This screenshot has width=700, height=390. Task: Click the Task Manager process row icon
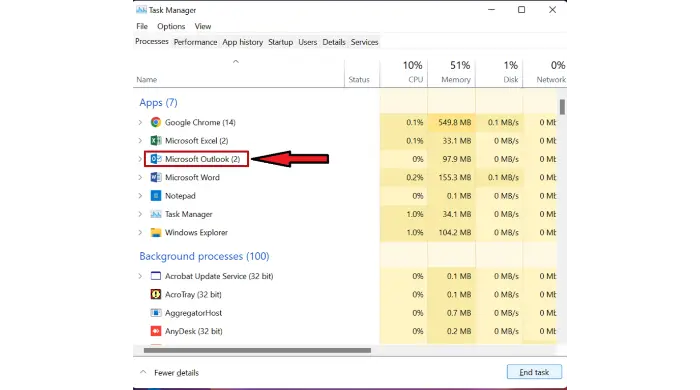pyautogui.click(x=155, y=214)
